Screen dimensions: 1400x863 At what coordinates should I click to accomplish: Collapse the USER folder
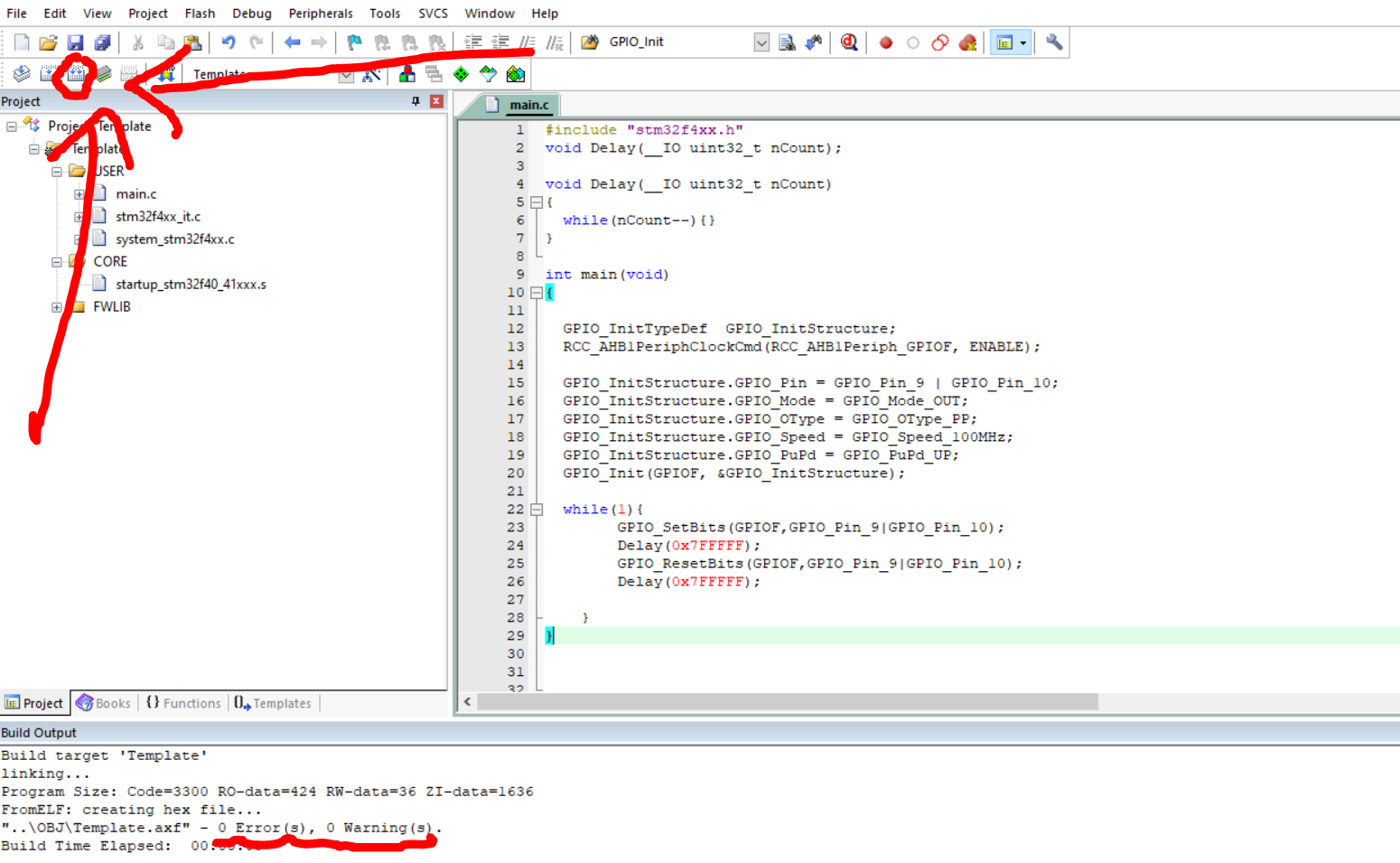click(x=57, y=172)
